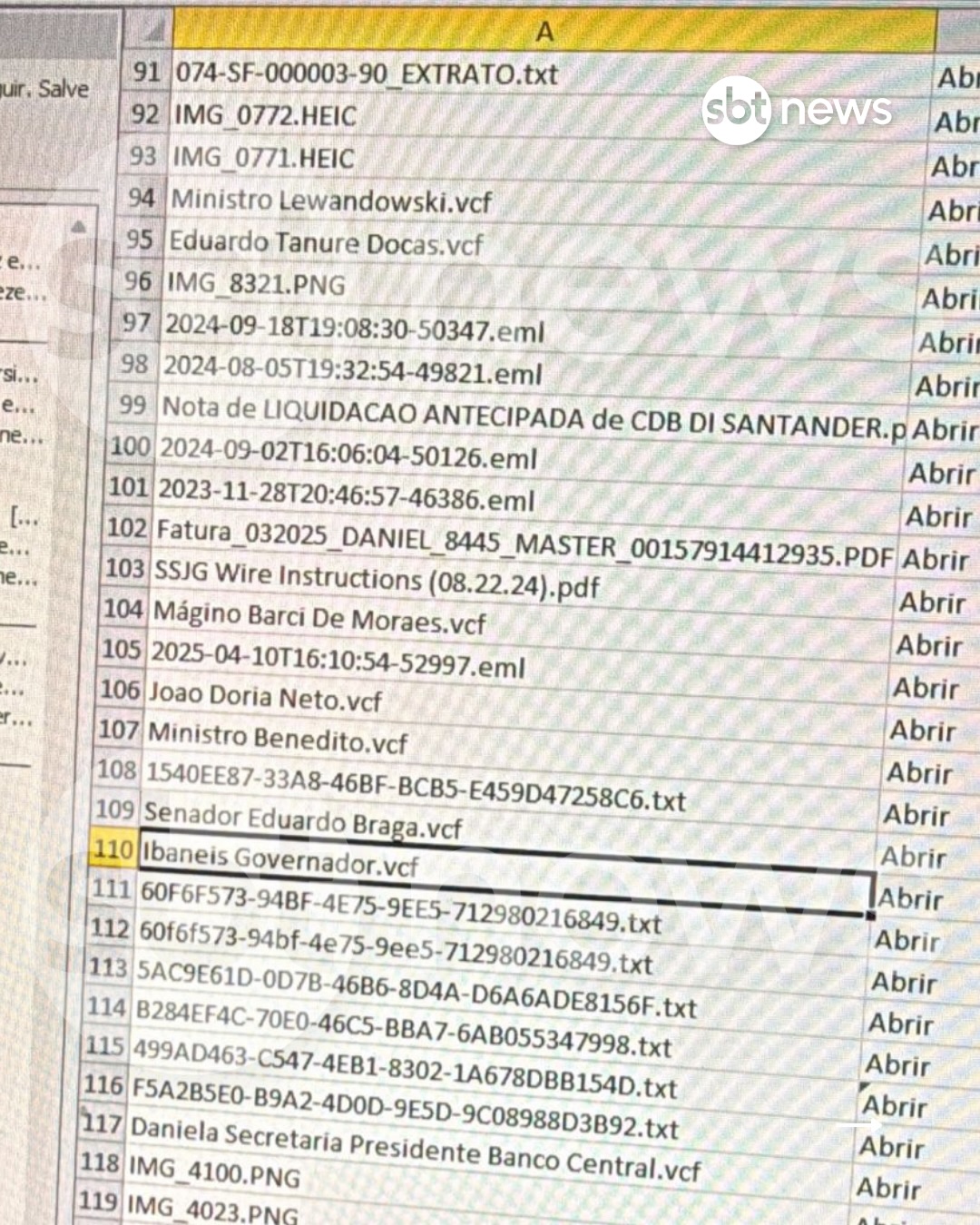This screenshot has height=1225, width=980.
Task: Select cell Senador Eduardo Braga.vcf
Action: (302, 819)
